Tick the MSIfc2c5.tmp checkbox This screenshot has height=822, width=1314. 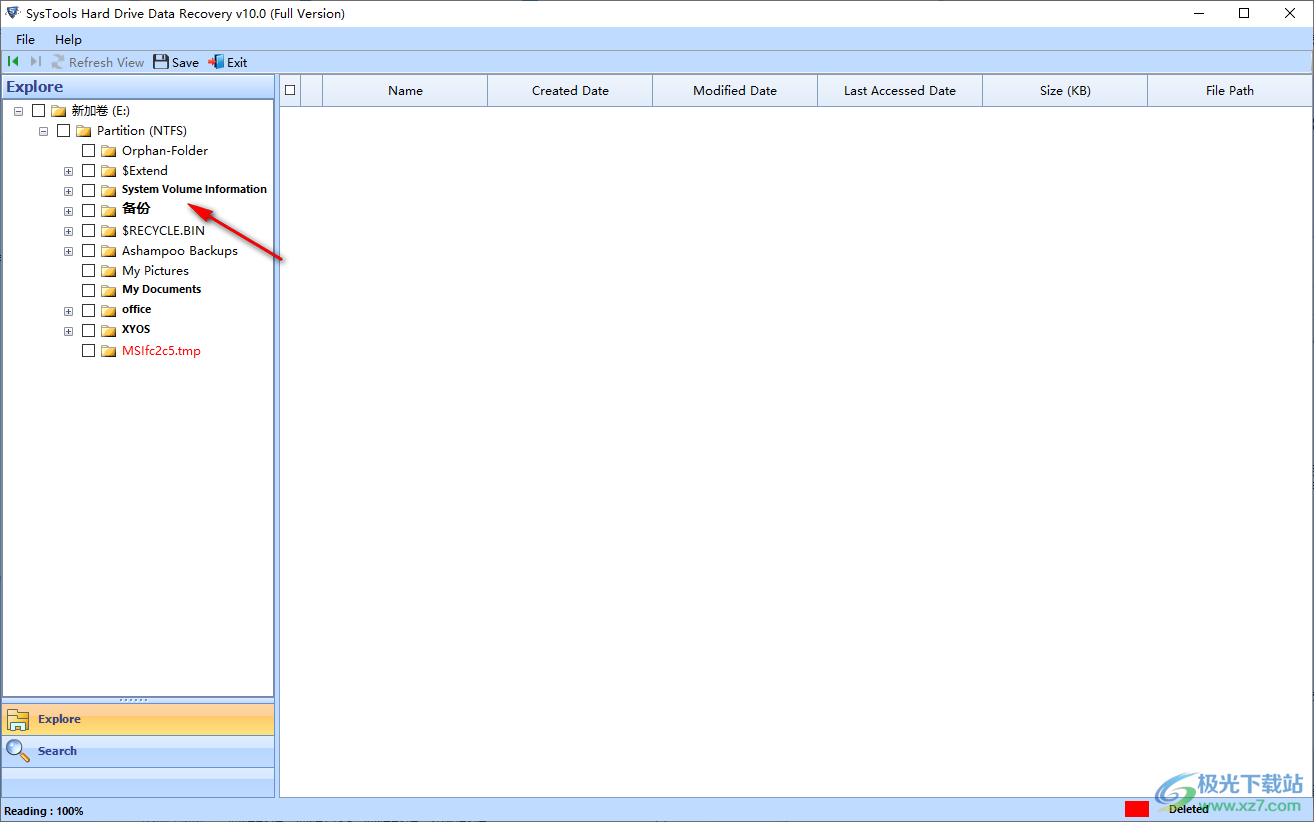pos(89,351)
